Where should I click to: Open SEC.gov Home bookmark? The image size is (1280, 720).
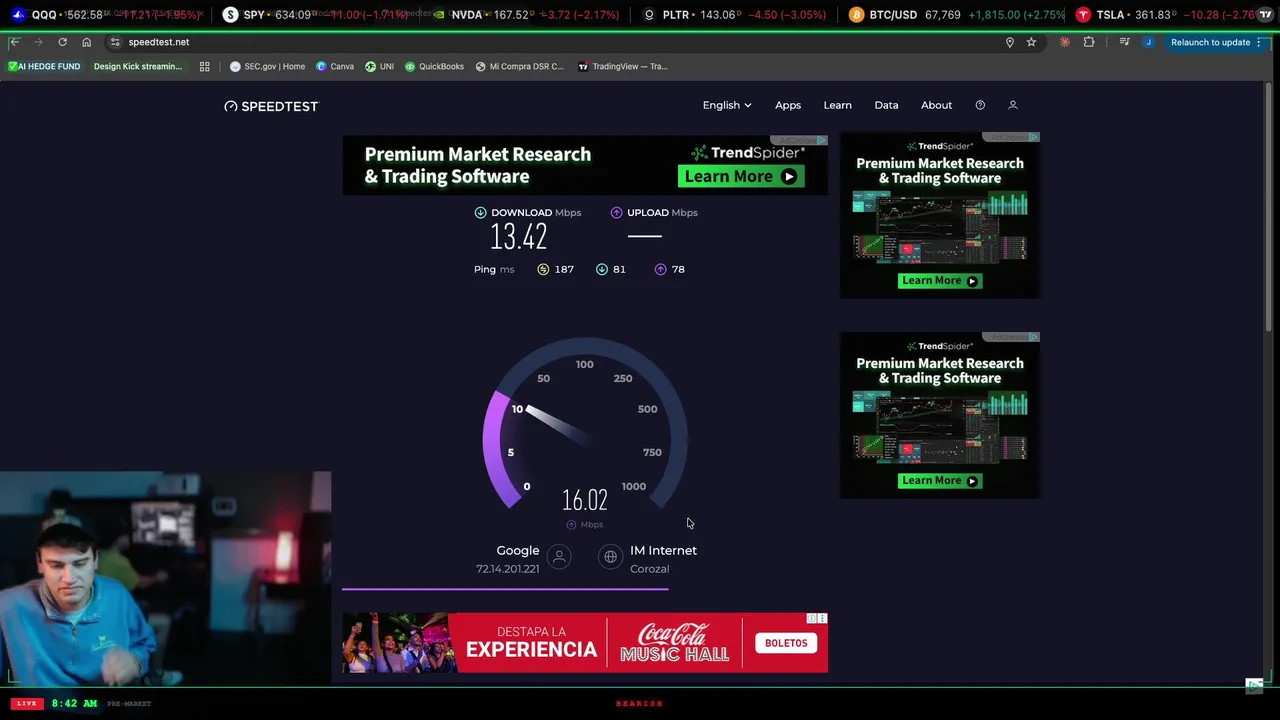[x=267, y=66]
